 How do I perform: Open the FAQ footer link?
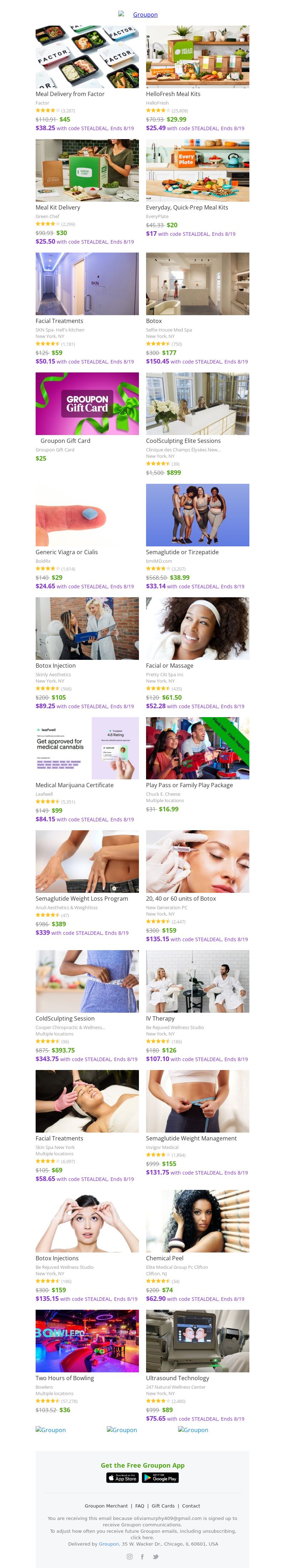click(x=139, y=1505)
